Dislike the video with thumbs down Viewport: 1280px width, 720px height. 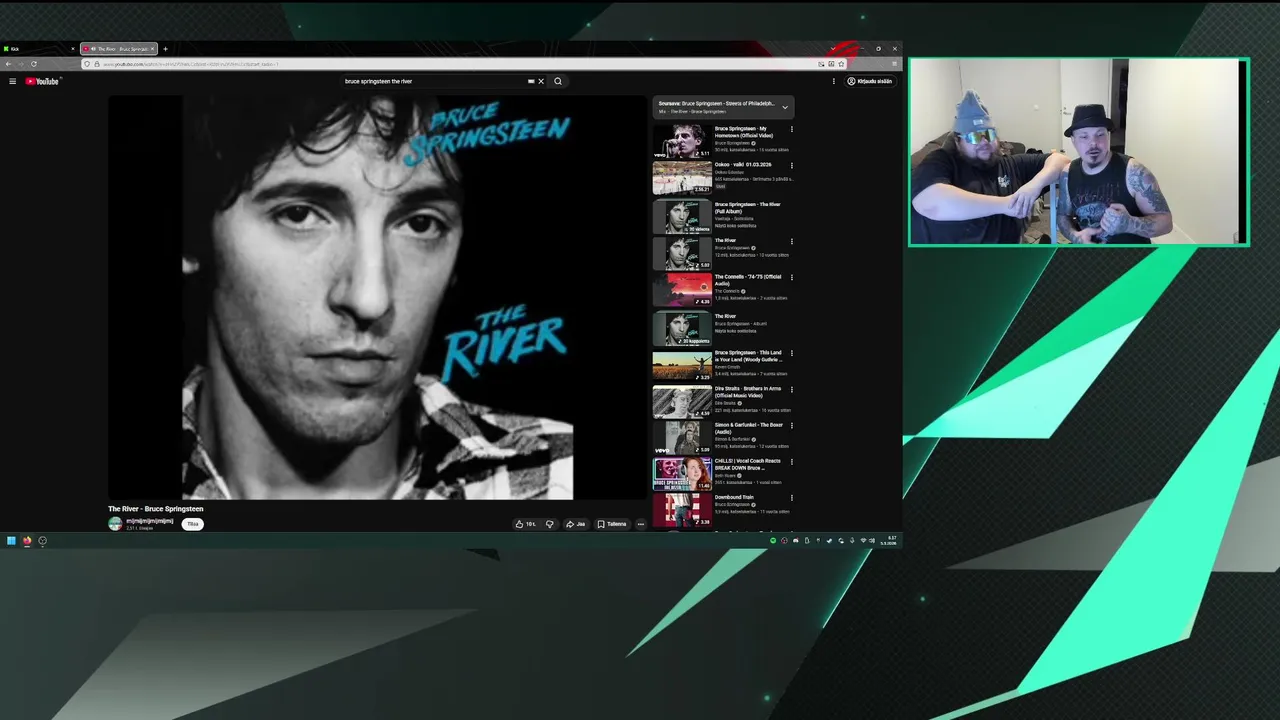pyautogui.click(x=549, y=524)
